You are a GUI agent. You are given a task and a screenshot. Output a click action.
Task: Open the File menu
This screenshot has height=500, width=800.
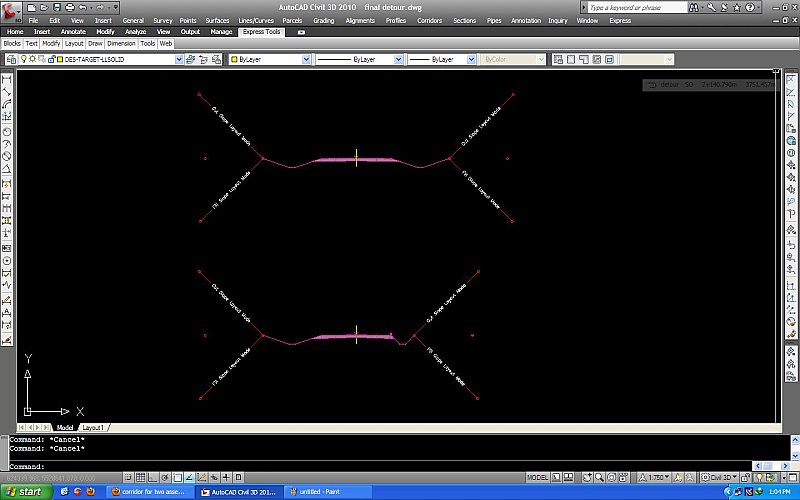point(33,20)
